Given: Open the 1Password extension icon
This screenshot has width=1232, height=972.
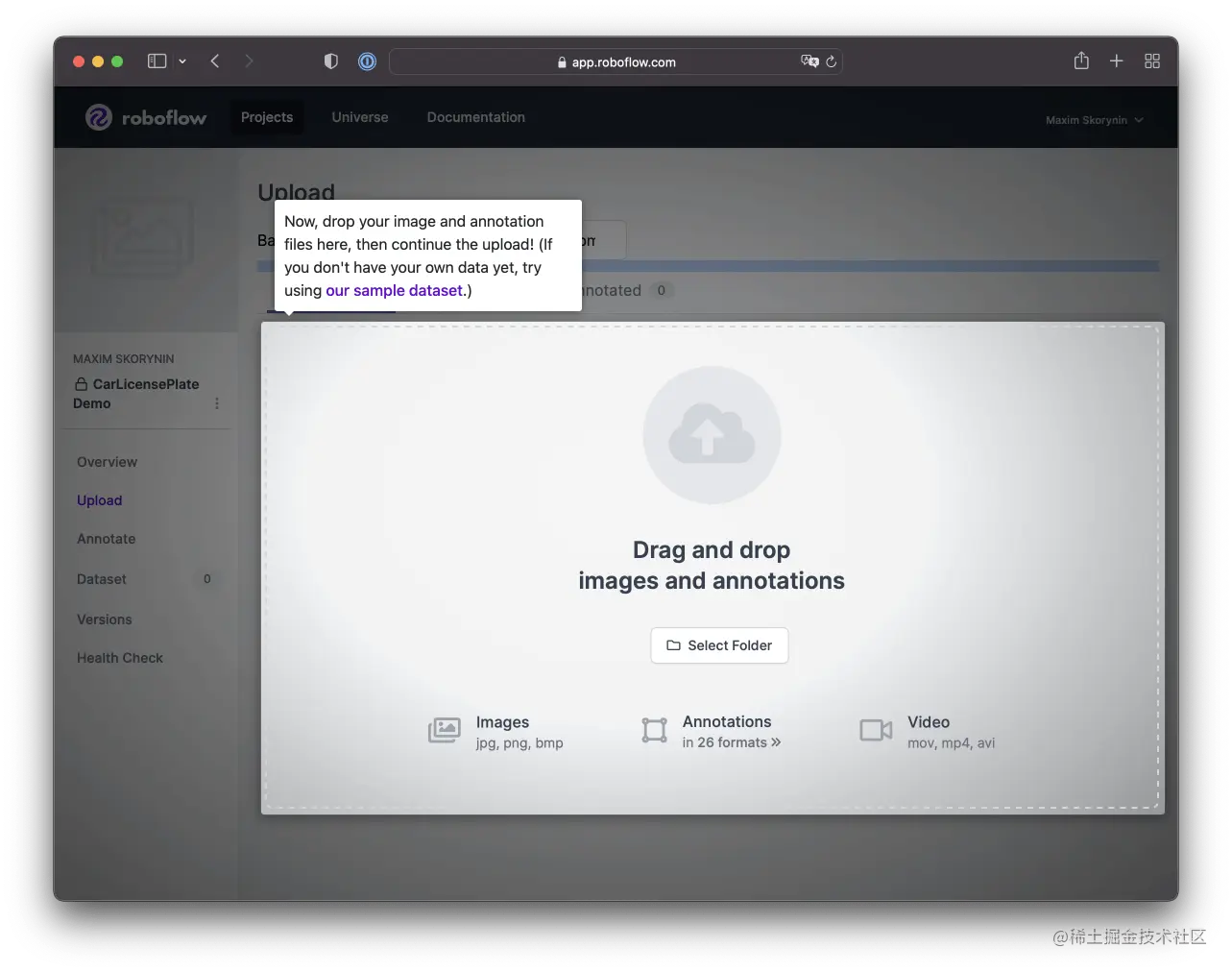Looking at the screenshot, I should 367,61.
